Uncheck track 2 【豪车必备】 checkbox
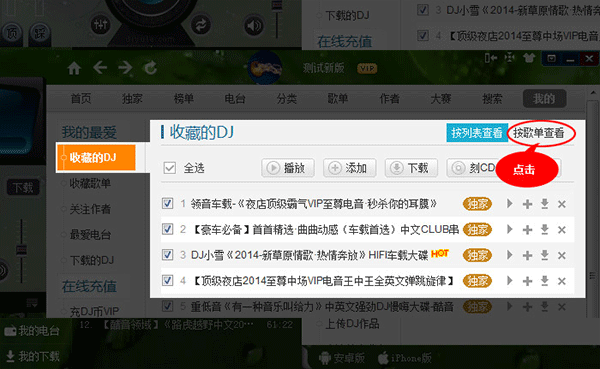600x369 pixels. click(167, 229)
